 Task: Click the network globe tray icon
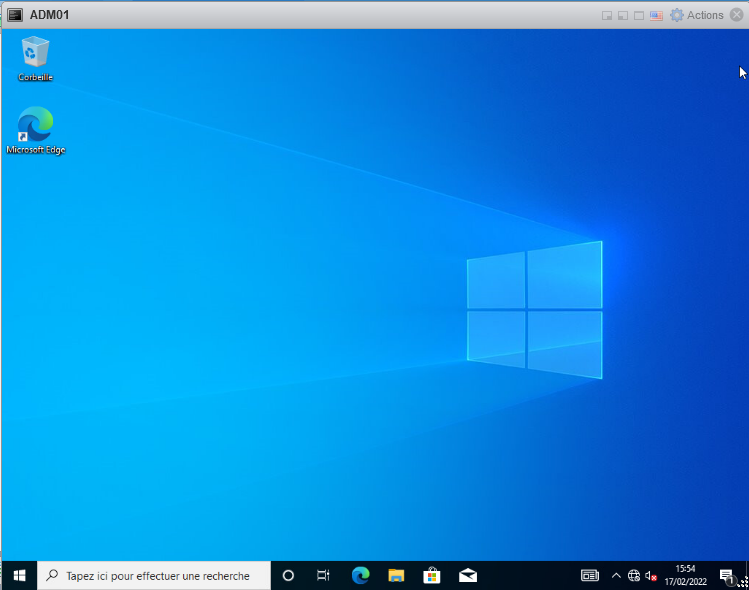pyautogui.click(x=634, y=575)
